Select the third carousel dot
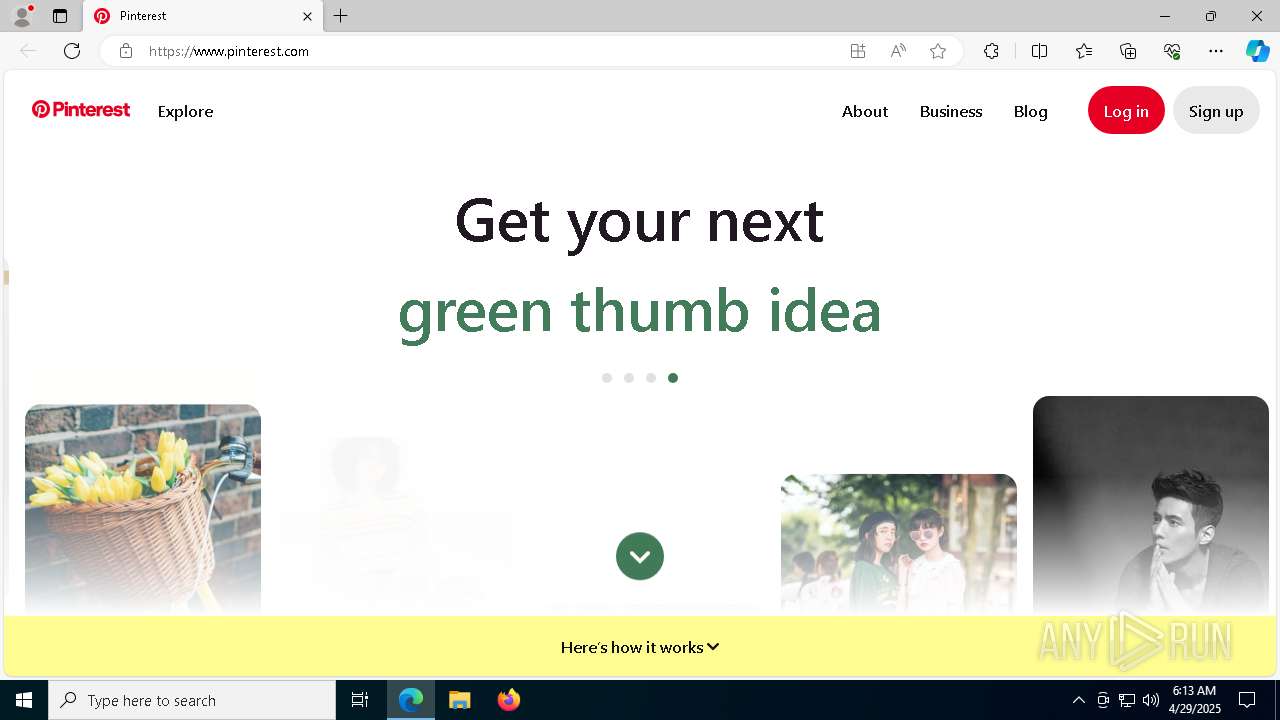This screenshot has height=720, width=1280. tap(651, 378)
